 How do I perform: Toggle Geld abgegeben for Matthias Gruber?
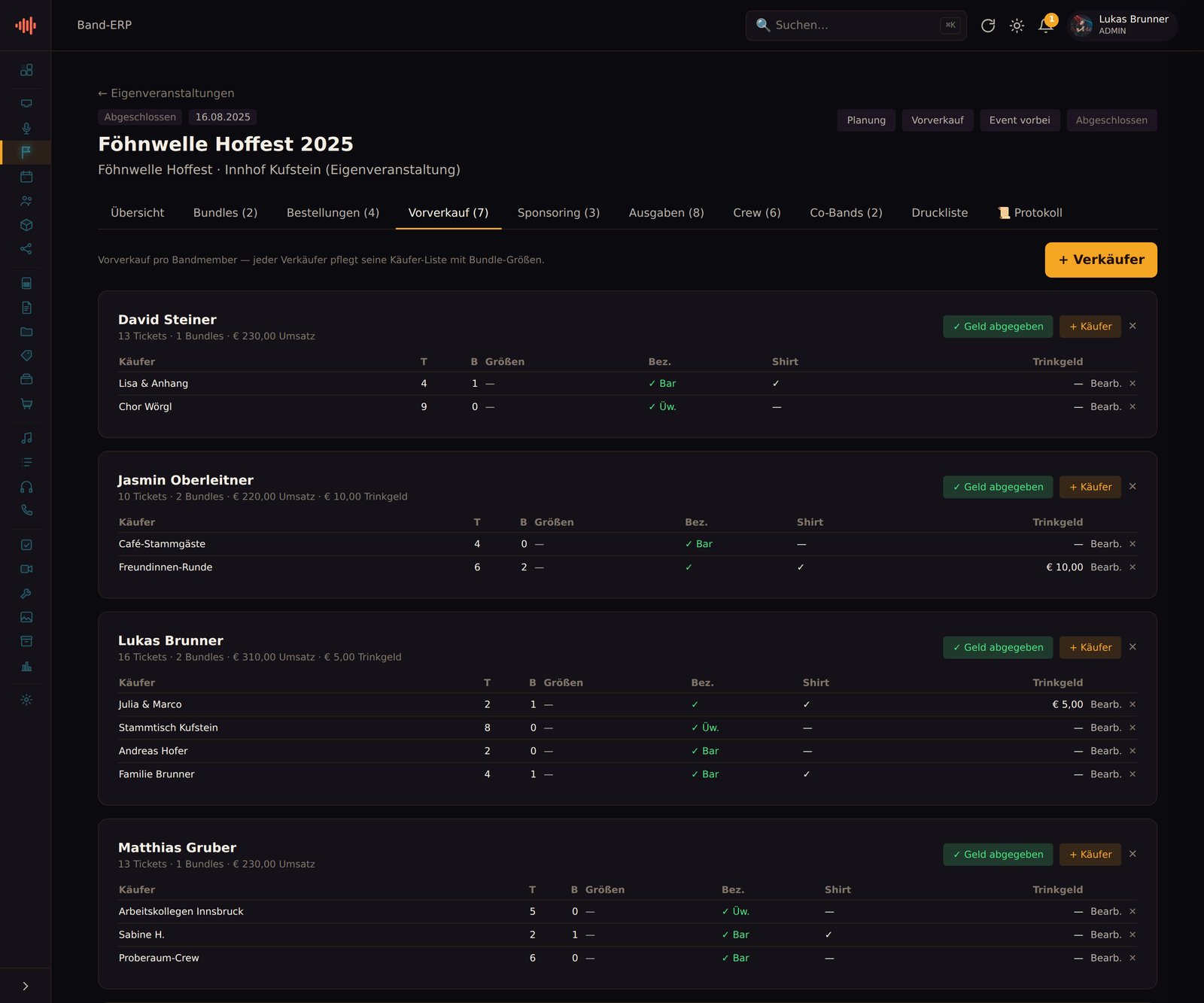tap(998, 854)
